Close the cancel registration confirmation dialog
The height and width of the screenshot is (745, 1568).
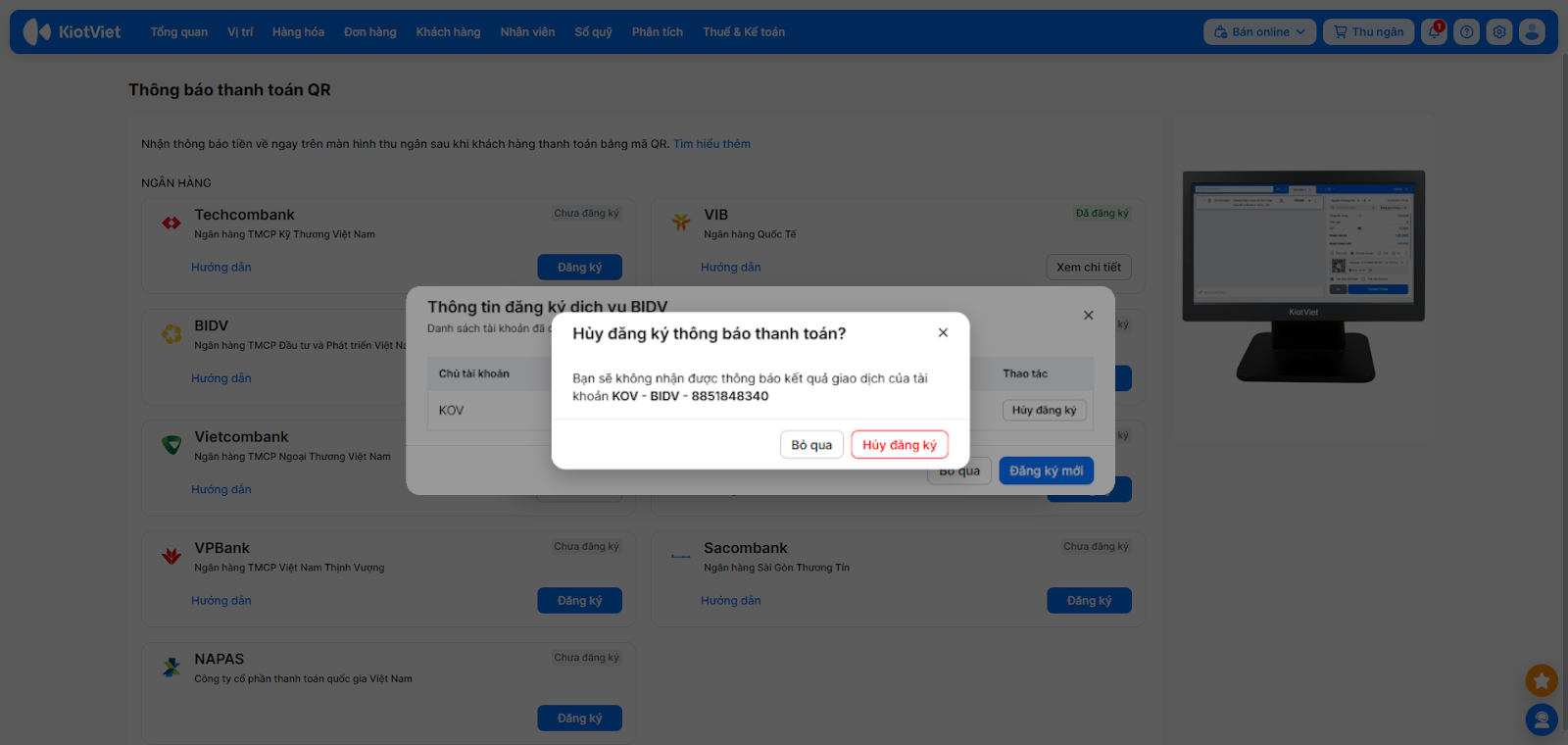coord(943,332)
